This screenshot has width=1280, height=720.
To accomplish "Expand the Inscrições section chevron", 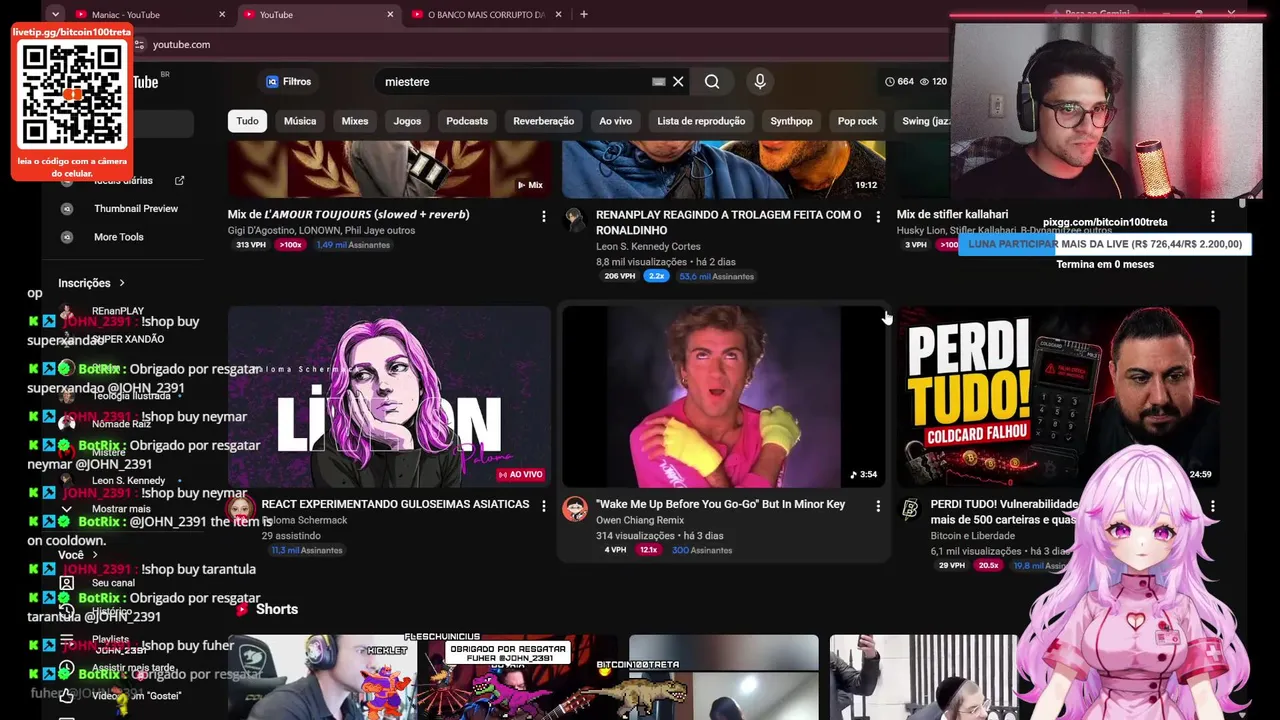I will tap(122, 283).
